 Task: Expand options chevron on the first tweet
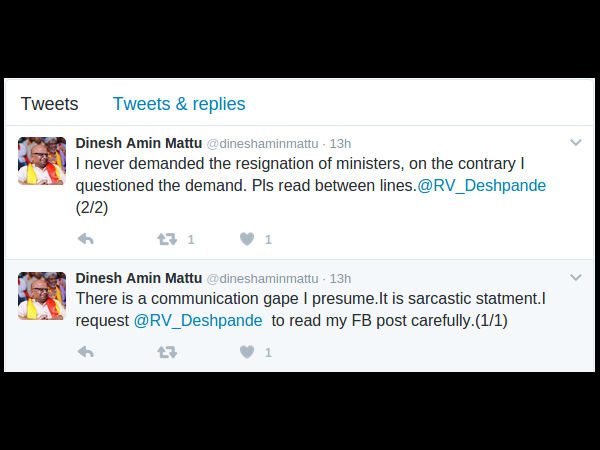click(x=576, y=143)
